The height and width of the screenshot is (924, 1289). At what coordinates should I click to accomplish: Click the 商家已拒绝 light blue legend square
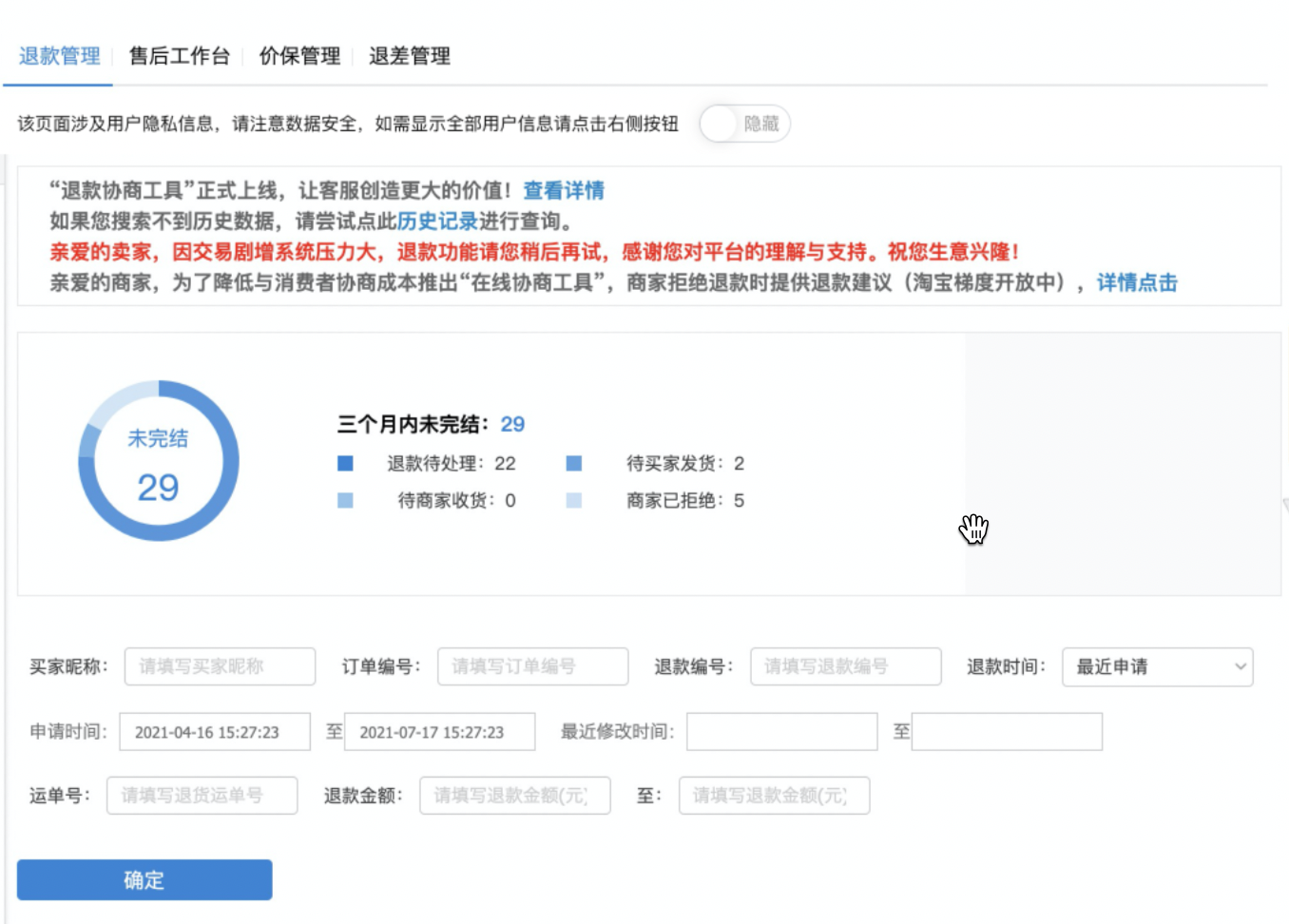click(573, 500)
